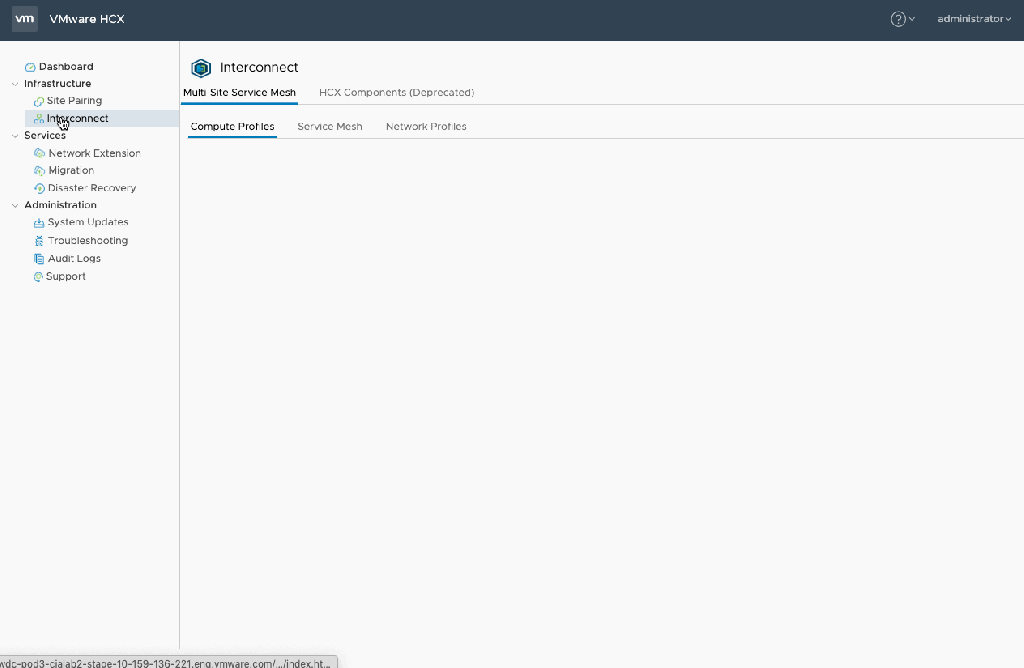Click the Support icon in sidebar
Viewport: 1024px width, 668px height.
pyautogui.click(x=39, y=277)
